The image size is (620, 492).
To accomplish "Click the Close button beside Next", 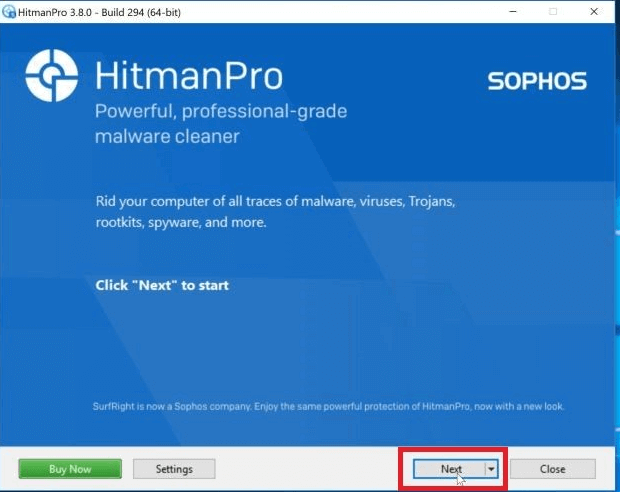I will tap(552, 469).
